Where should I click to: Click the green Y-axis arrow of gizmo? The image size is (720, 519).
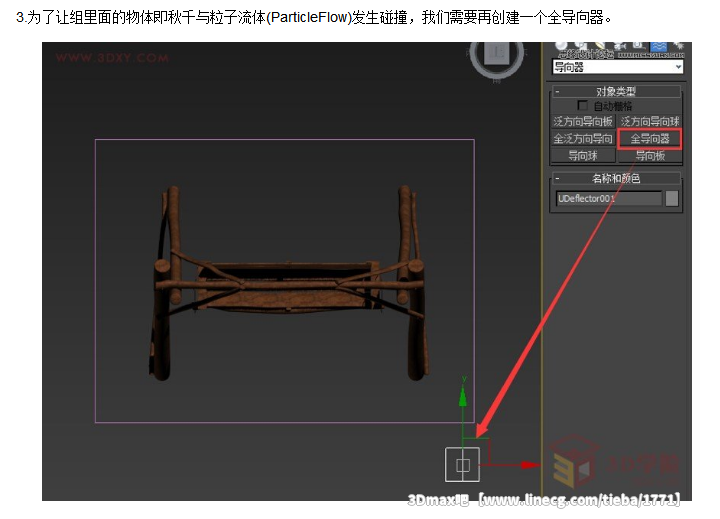click(463, 396)
